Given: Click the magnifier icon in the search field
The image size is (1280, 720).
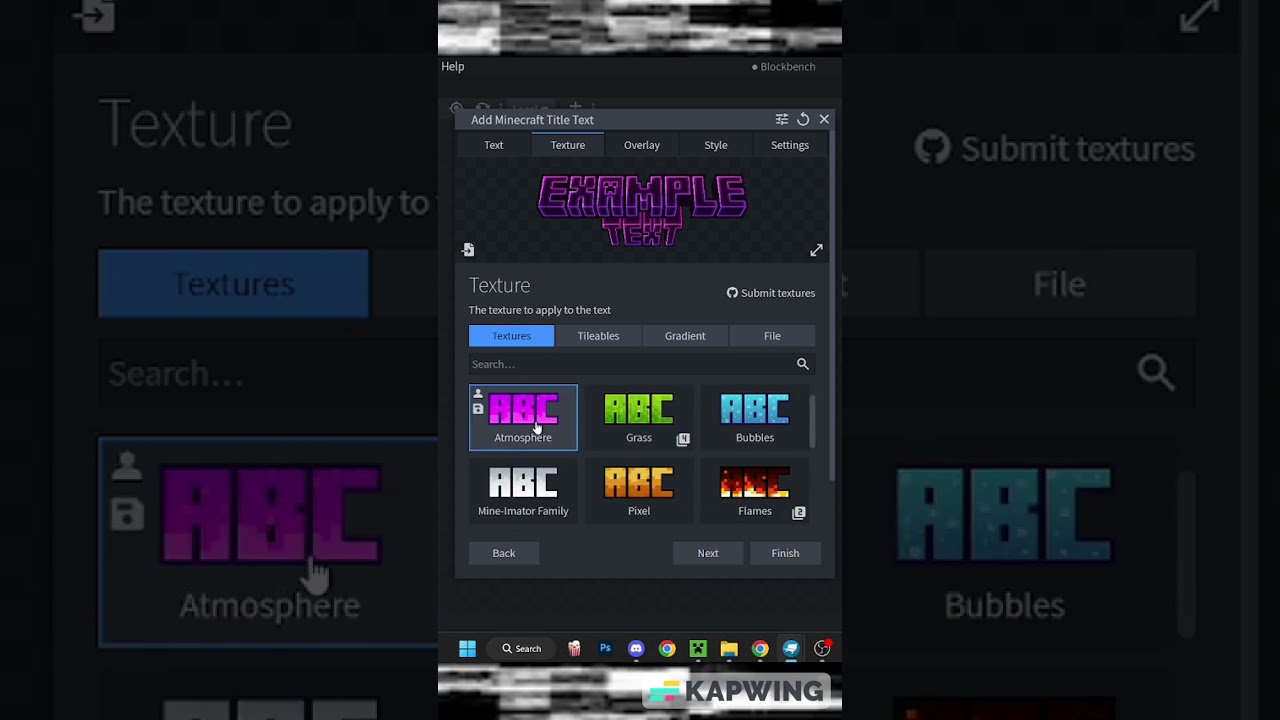Looking at the screenshot, I should pos(802,364).
